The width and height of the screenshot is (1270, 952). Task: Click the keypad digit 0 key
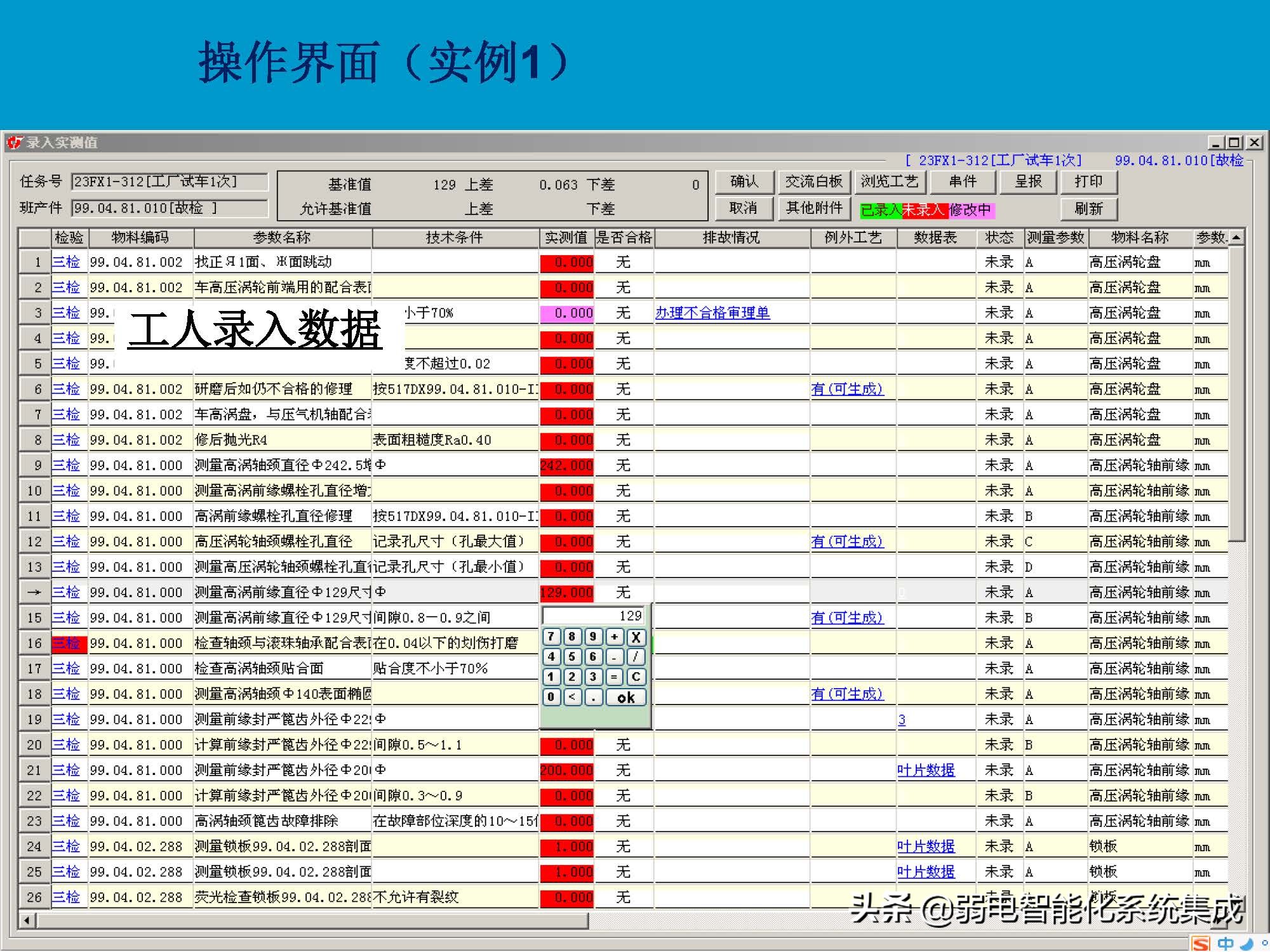pyautogui.click(x=551, y=697)
